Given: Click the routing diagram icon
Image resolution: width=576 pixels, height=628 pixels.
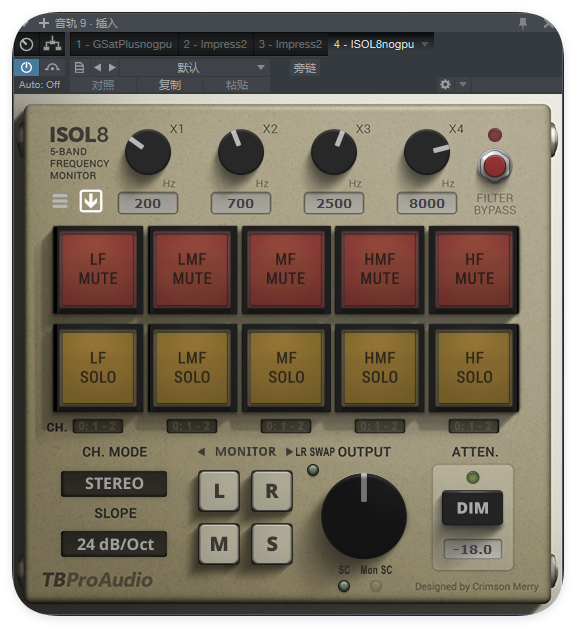Looking at the screenshot, I should [52, 44].
